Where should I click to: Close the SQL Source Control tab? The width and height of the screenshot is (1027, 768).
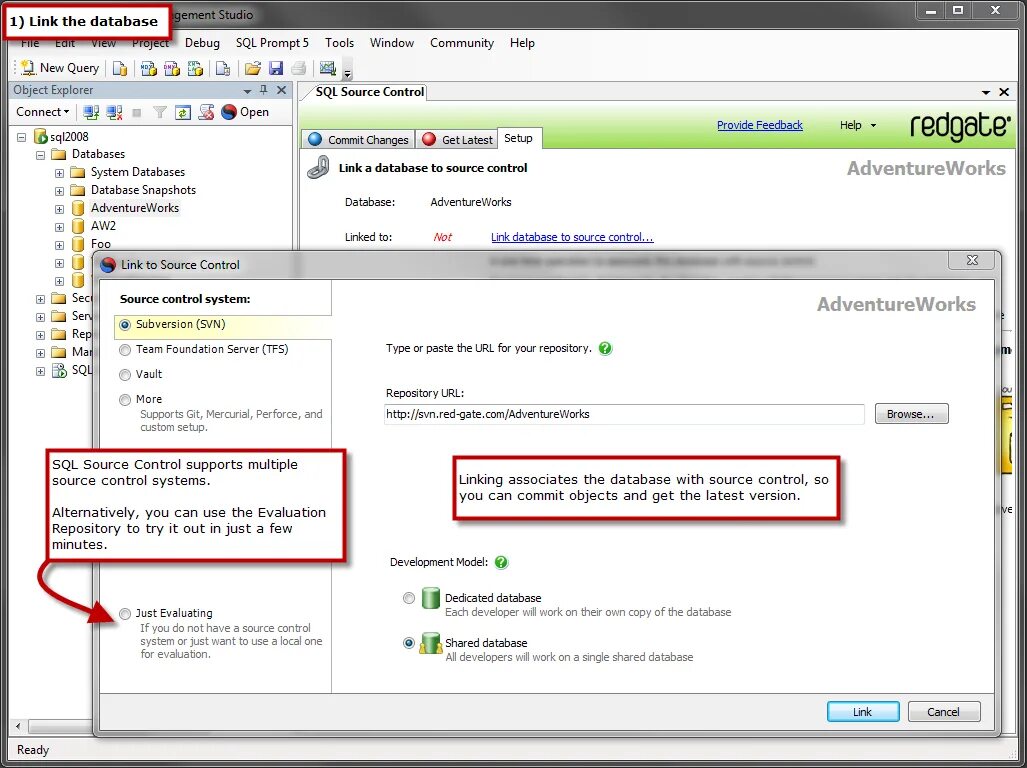point(1003,92)
